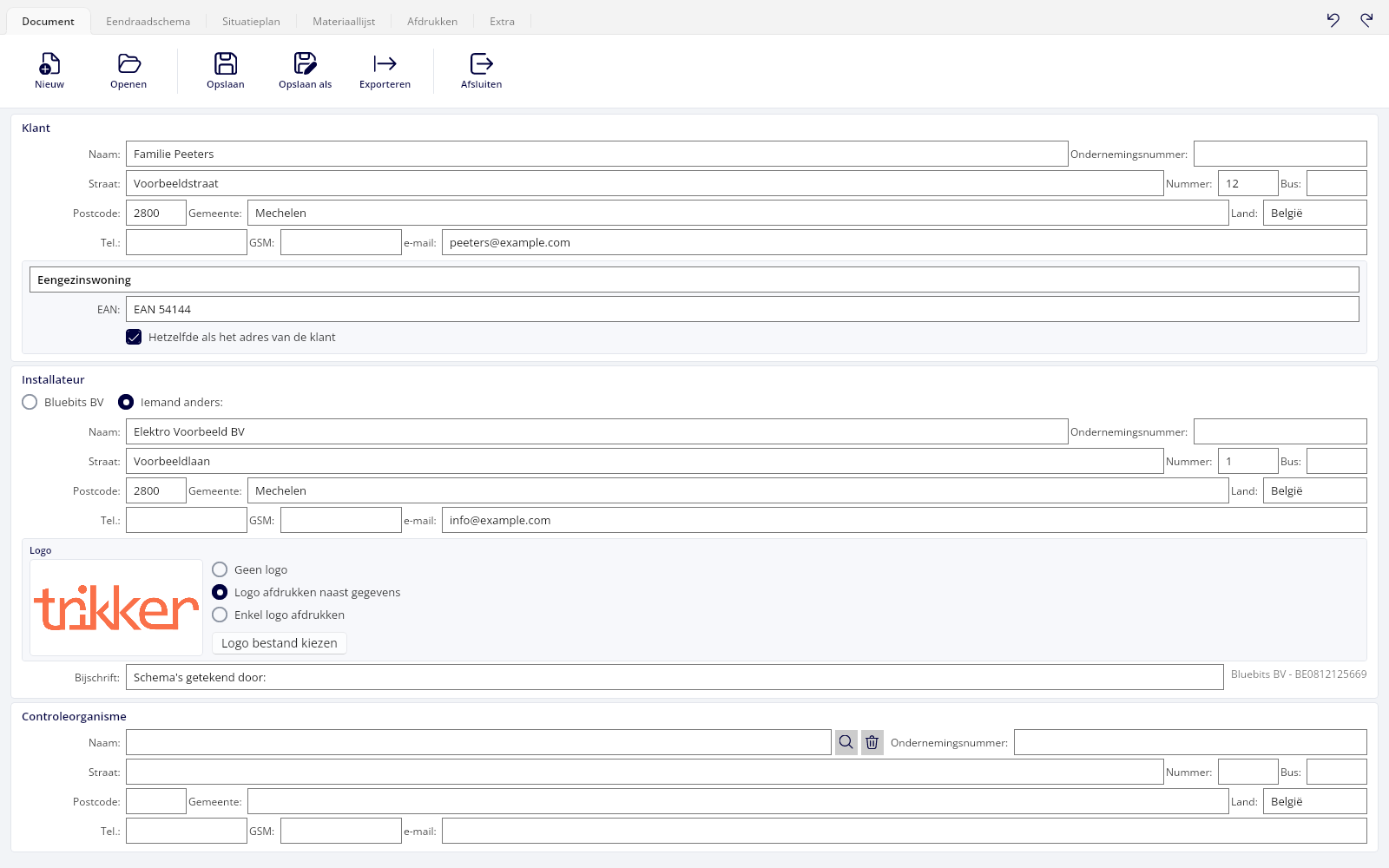The width and height of the screenshot is (1389, 868).
Task: Focus the klant e-mail field with peeters@example.com
Action: (x=904, y=242)
